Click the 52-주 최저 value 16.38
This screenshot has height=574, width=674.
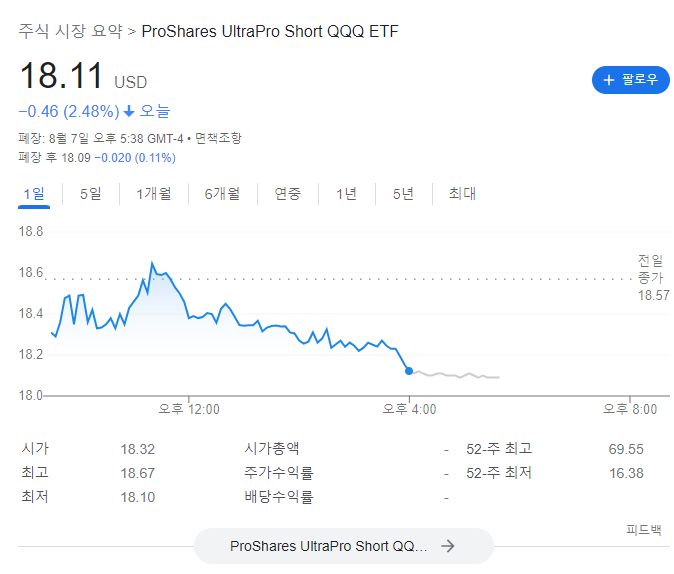pyautogui.click(x=626, y=473)
